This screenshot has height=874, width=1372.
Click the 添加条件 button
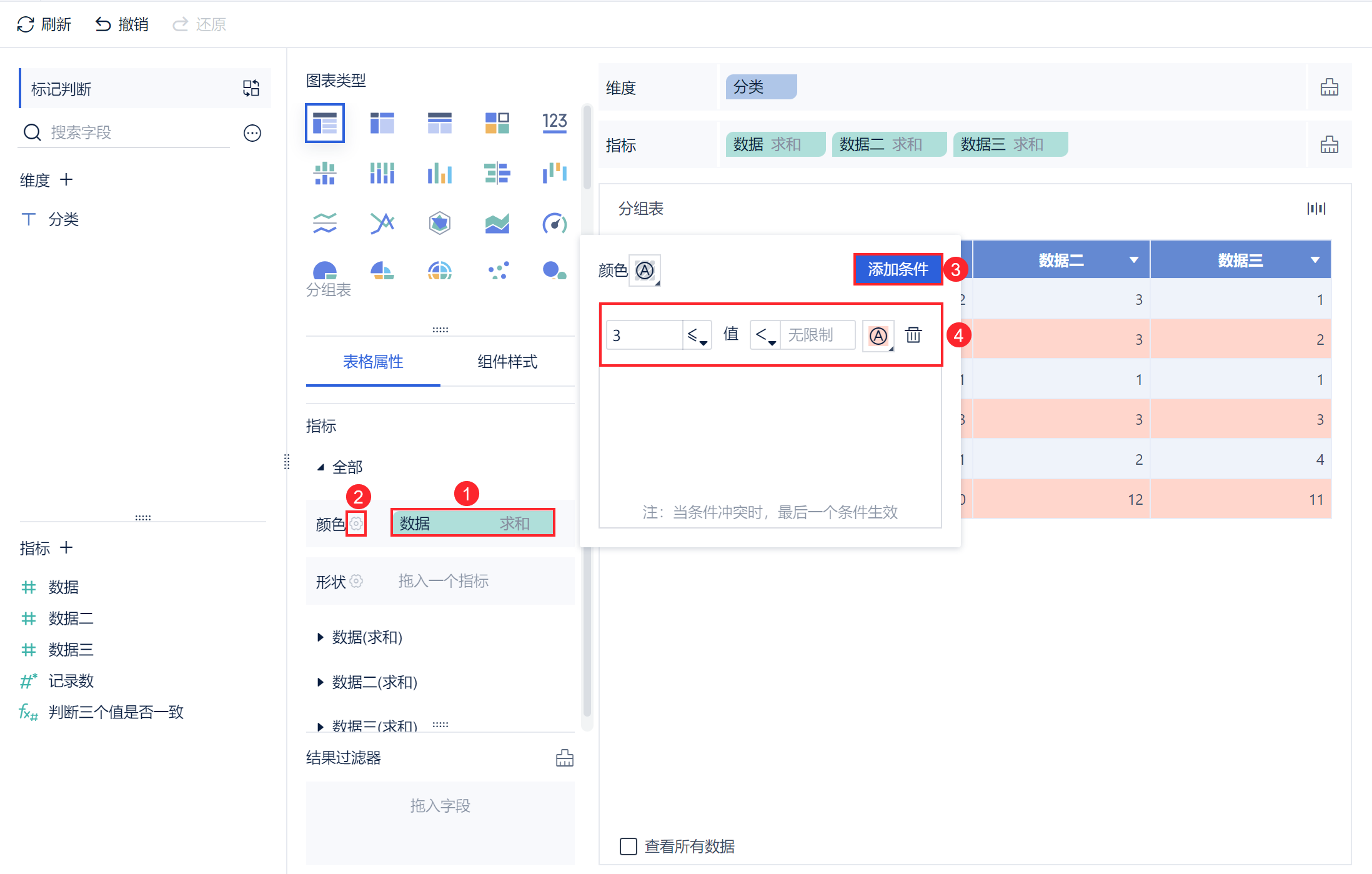coord(897,269)
